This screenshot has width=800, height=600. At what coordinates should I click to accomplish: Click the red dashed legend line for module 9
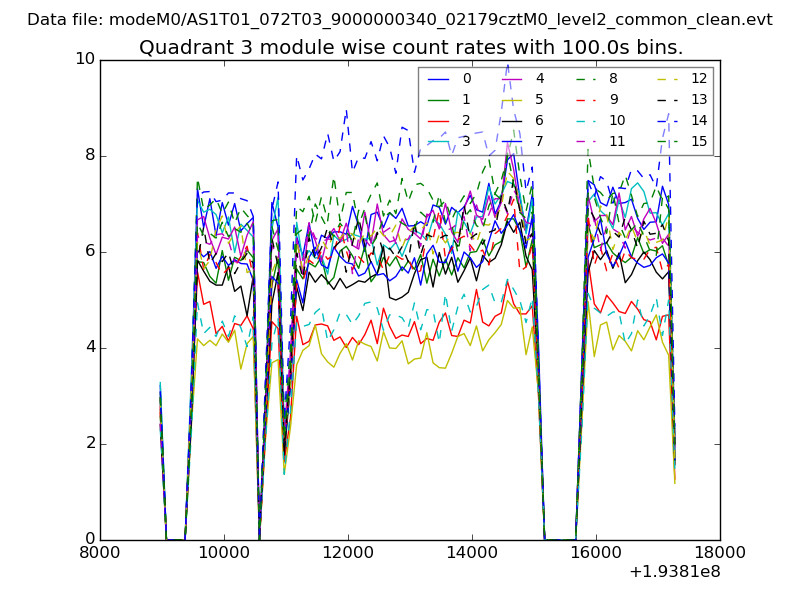pyautogui.click(x=587, y=99)
